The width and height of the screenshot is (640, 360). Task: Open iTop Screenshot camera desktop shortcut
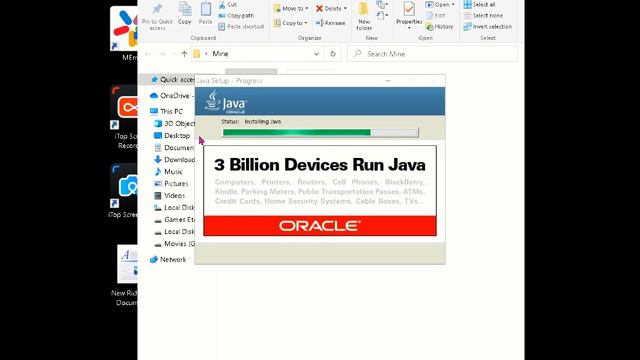(124, 191)
